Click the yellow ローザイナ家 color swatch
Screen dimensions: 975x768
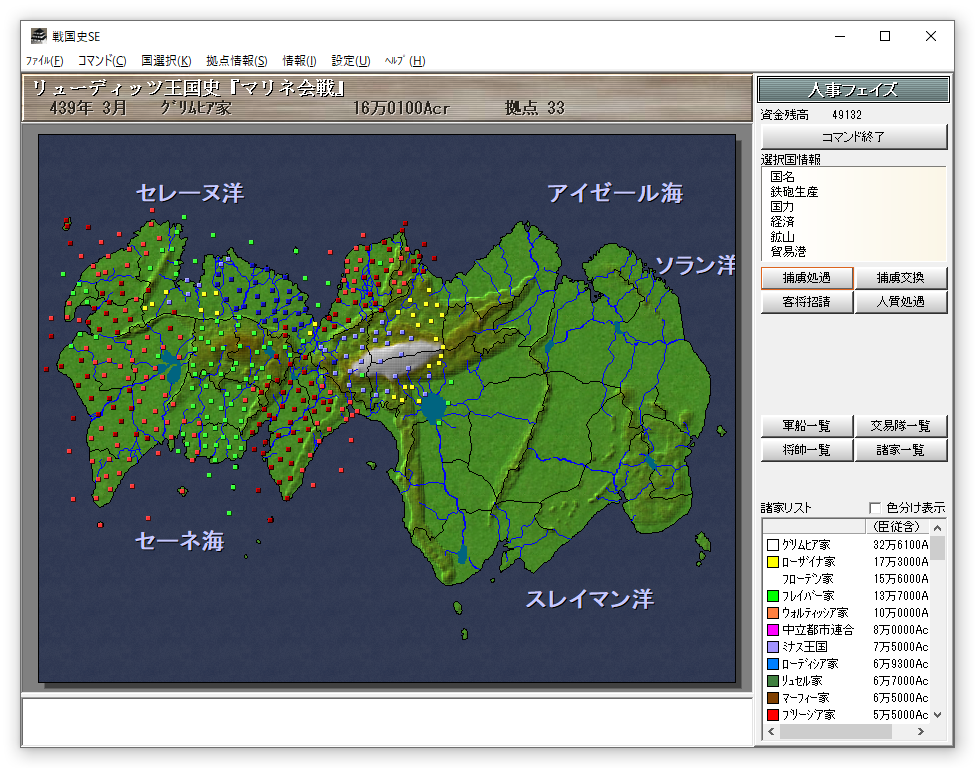(x=773, y=562)
